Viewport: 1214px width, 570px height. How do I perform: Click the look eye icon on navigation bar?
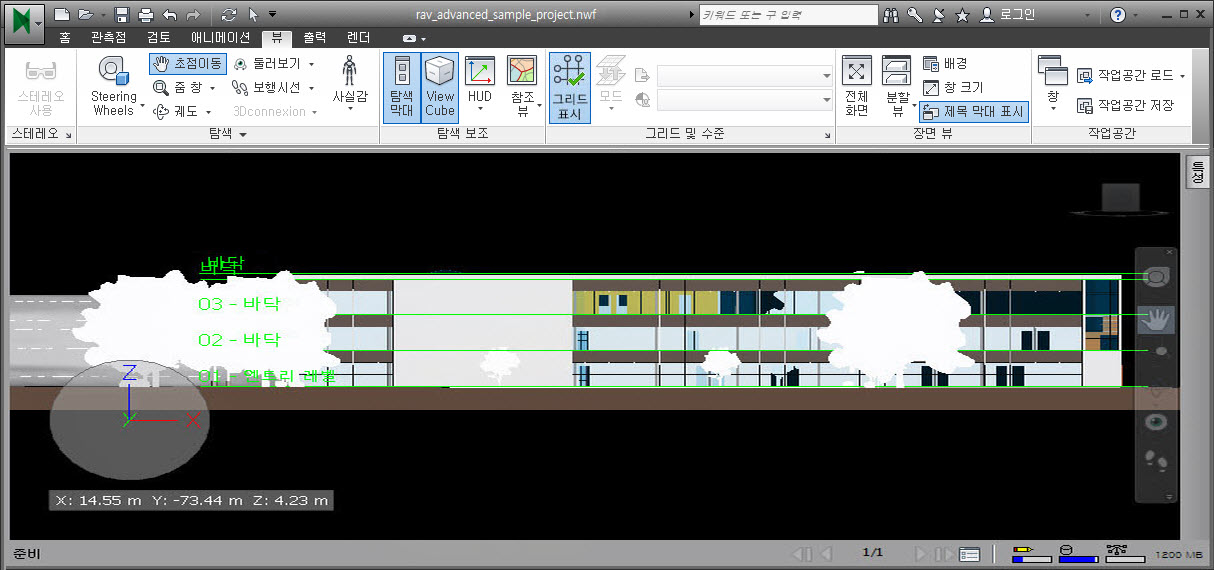(1156, 422)
